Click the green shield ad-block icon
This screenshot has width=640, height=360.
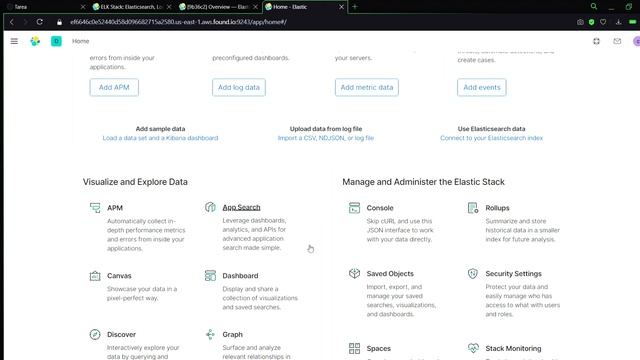(591, 22)
